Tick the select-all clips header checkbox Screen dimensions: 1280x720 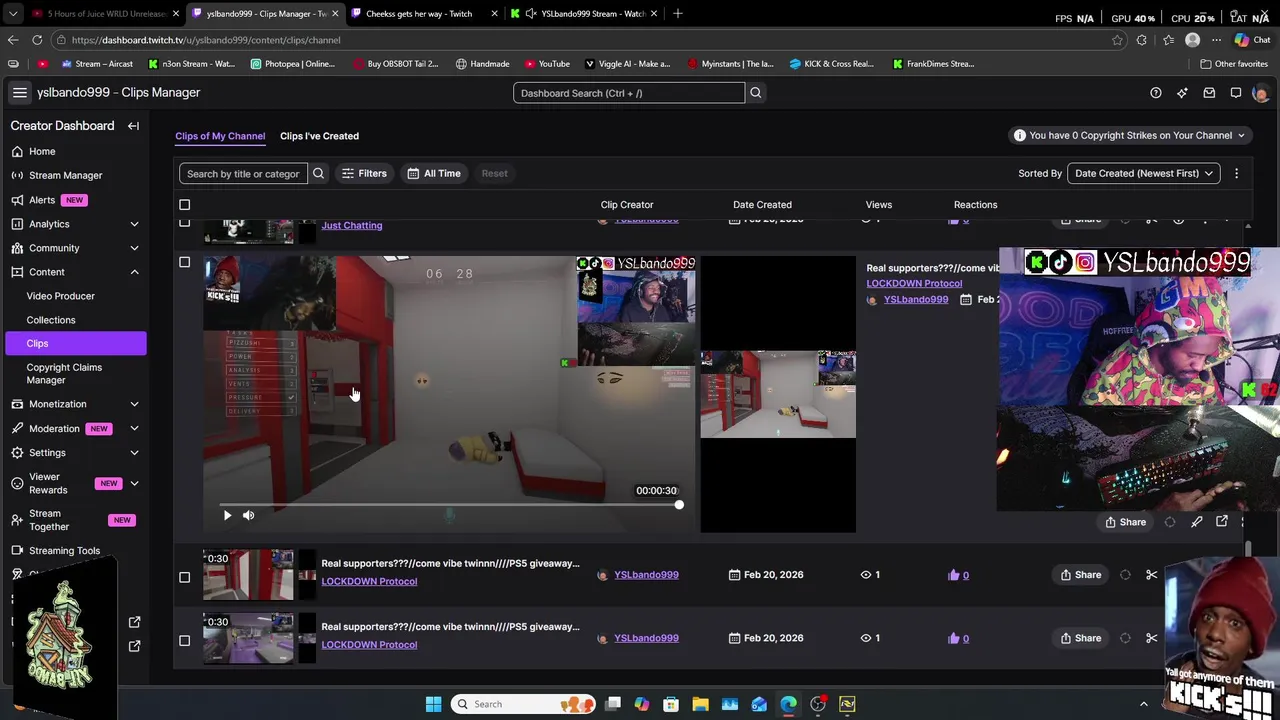coord(184,205)
